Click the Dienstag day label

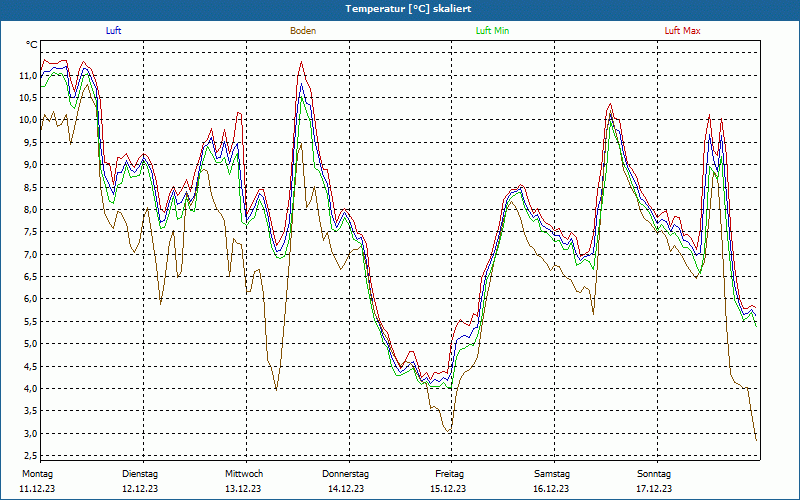(140, 474)
